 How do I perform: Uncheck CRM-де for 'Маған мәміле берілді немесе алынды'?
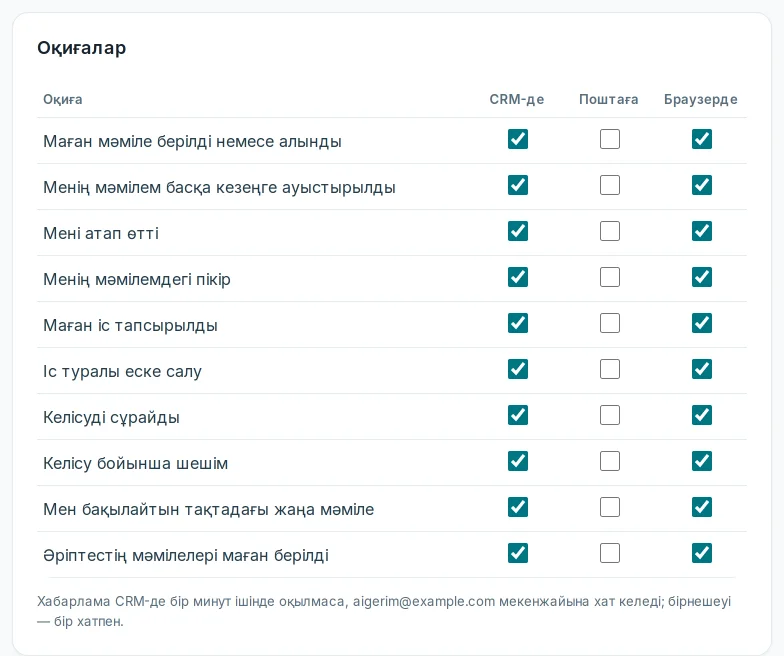point(518,139)
